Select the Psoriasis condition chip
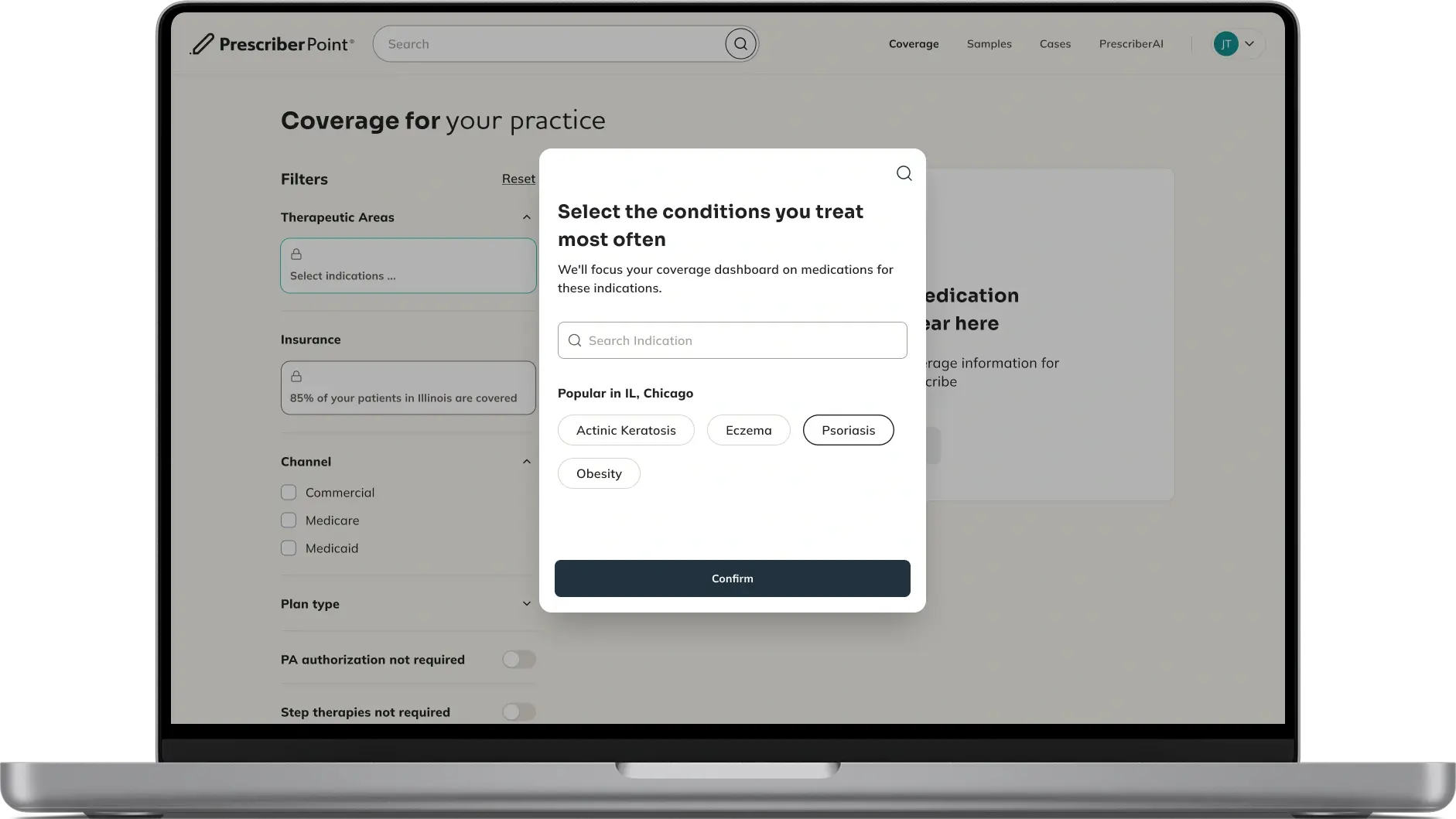This screenshot has height=819, width=1456. 848,430
